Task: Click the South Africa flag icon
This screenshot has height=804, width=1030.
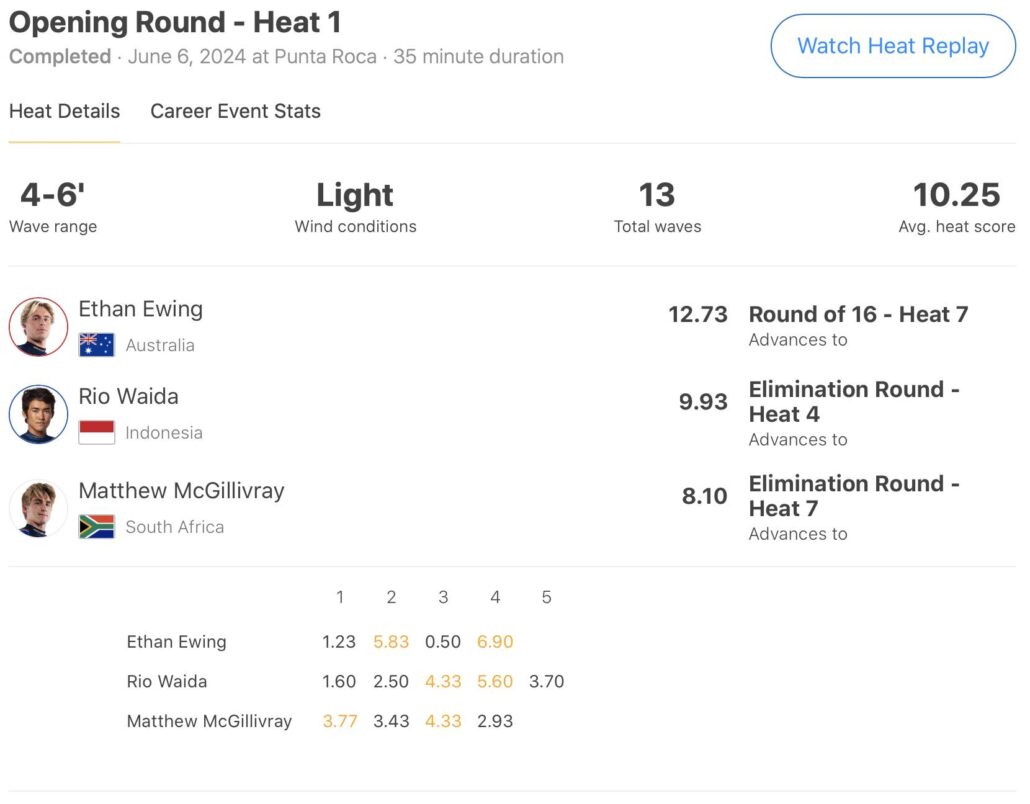Action: point(97,527)
